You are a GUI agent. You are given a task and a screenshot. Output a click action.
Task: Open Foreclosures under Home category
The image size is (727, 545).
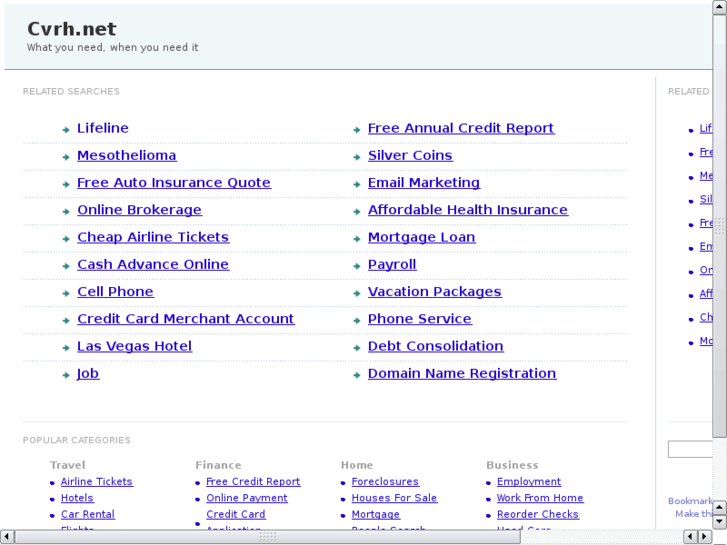(385, 482)
